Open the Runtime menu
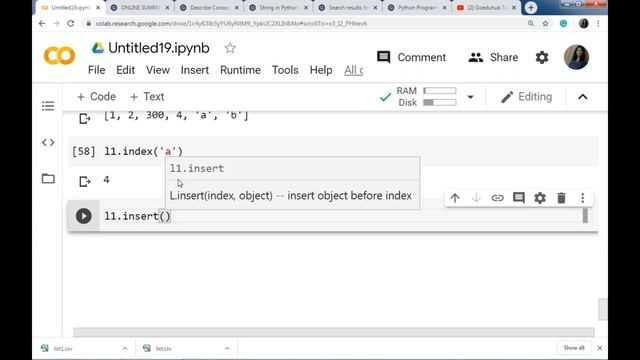 pyautogui.click(x=240, y=70)
